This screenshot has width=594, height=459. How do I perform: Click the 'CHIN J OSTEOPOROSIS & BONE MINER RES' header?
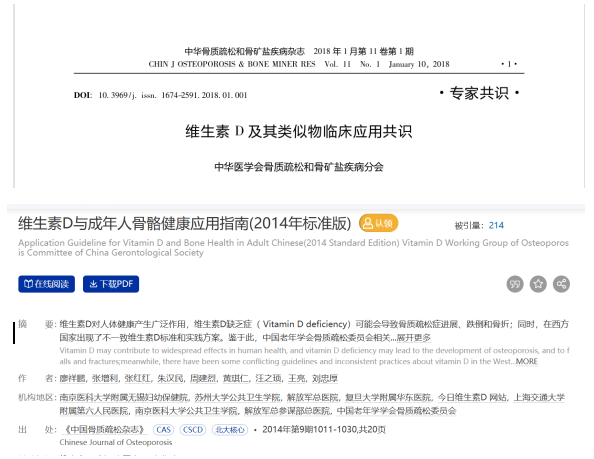pyautogui.click(x=232, y=64)
